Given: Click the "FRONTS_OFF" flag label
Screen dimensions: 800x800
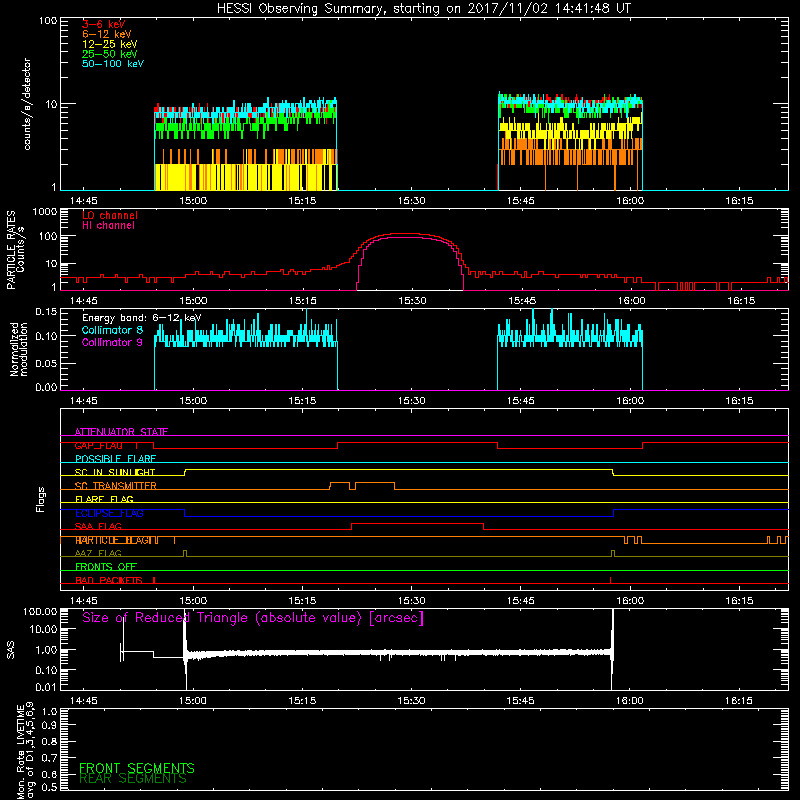Looking at the screenshot, I should pyautogui.click(x=106, y=567).
